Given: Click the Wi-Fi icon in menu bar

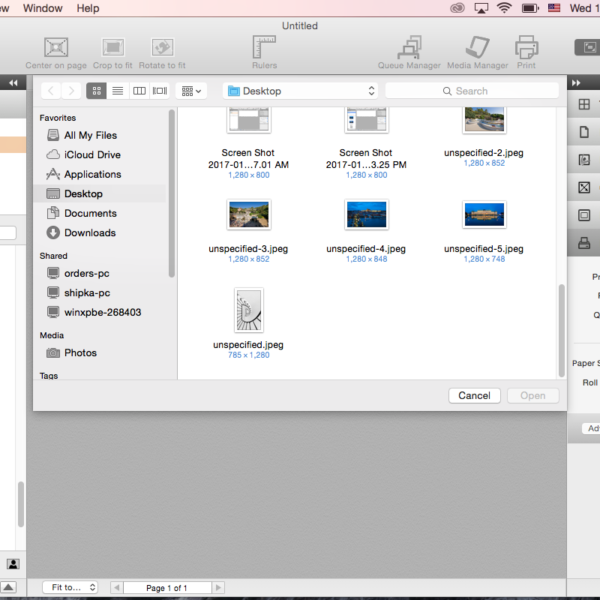Looking at the screenshot, I should (504, 8).
